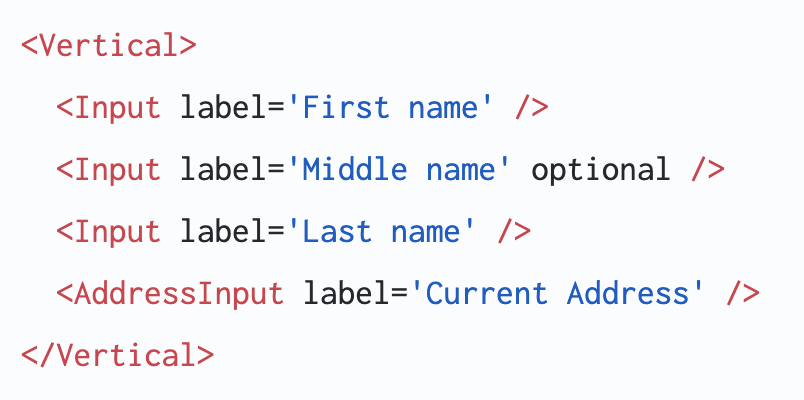Click the optional attribute keyword
Viewport: 804px width, 400px height.
(600, 170)
